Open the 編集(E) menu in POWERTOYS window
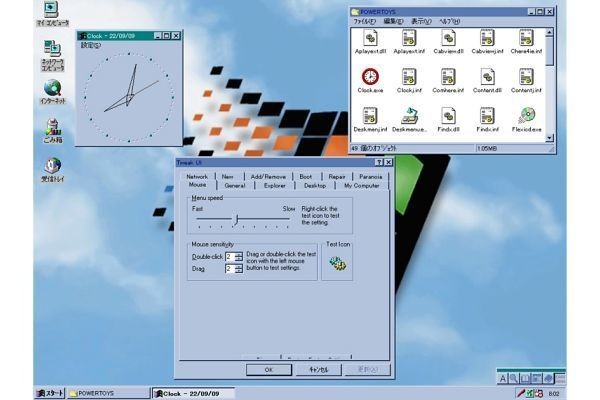The width and height of the screenshot is (600, 400). pos(393,21)
